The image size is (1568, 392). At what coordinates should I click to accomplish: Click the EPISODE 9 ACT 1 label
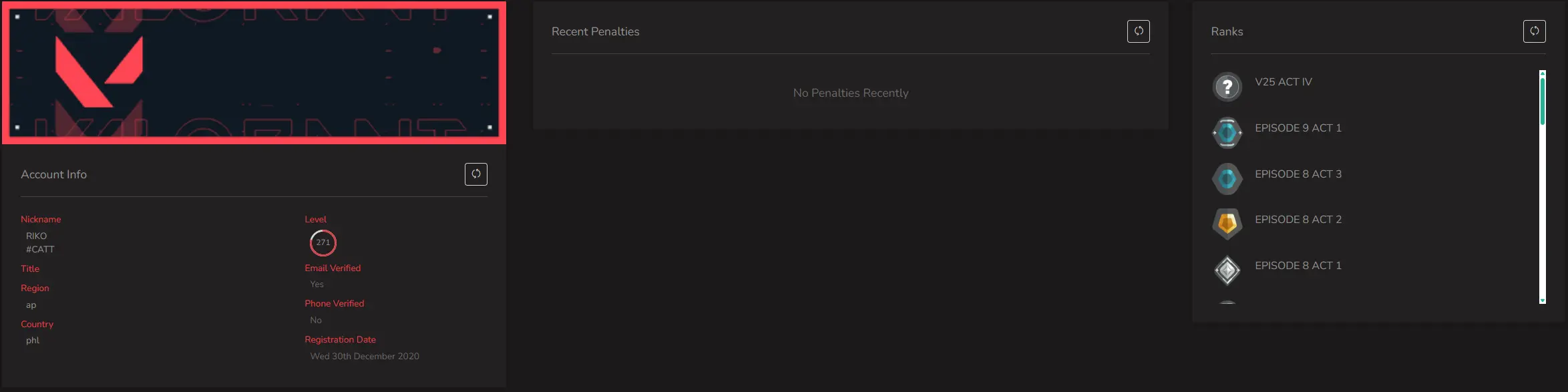tap(1298, 128)
